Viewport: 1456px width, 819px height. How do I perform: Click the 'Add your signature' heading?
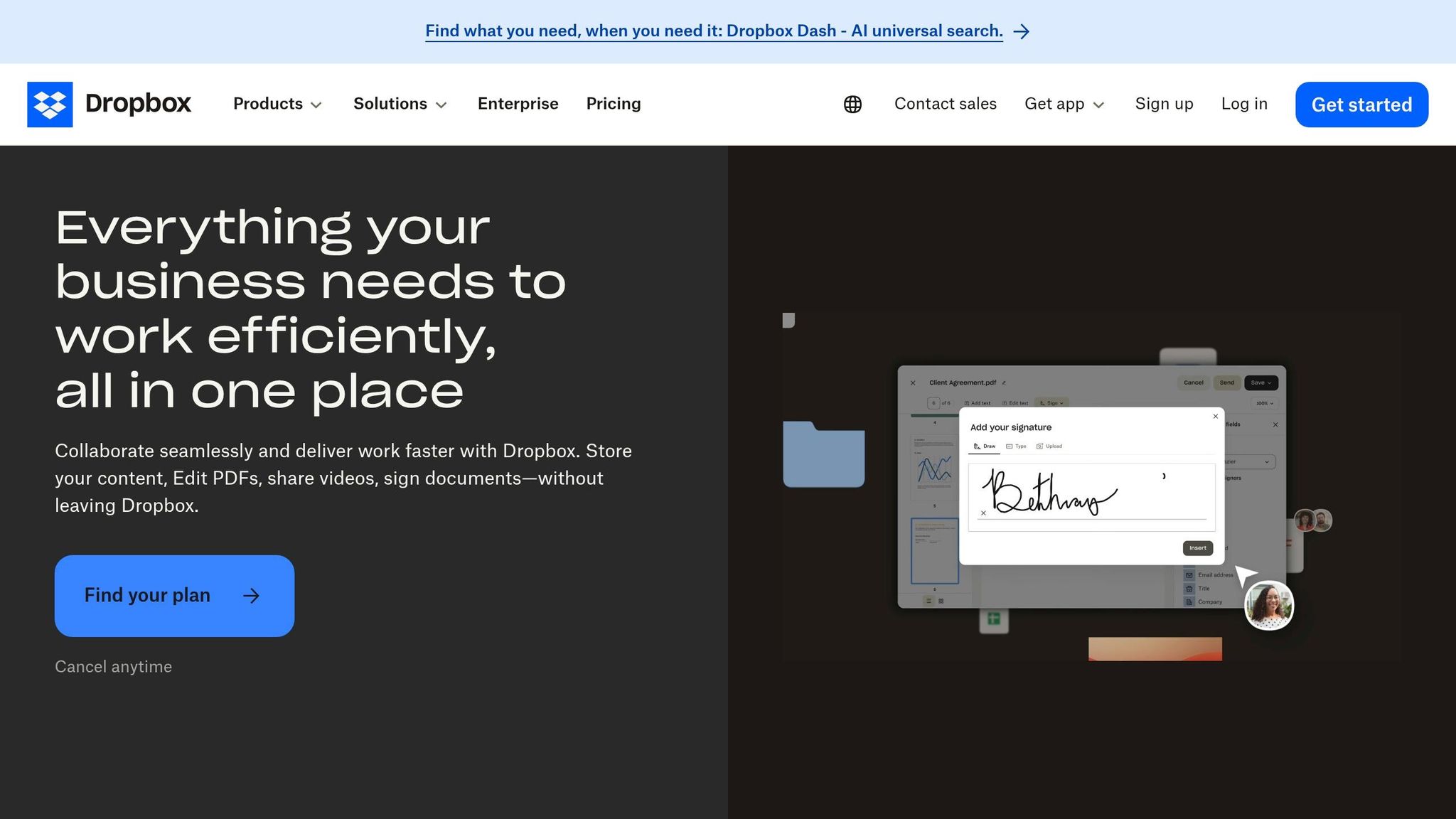(x=1010, y=427)
